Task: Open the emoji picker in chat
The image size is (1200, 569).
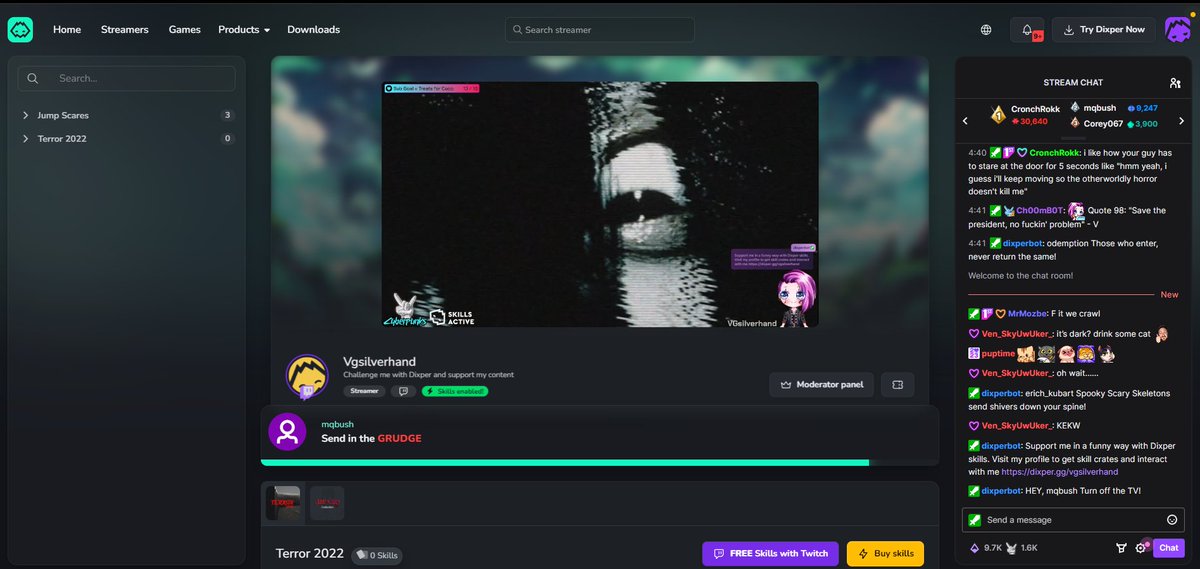Action: tap(1172, 520)
